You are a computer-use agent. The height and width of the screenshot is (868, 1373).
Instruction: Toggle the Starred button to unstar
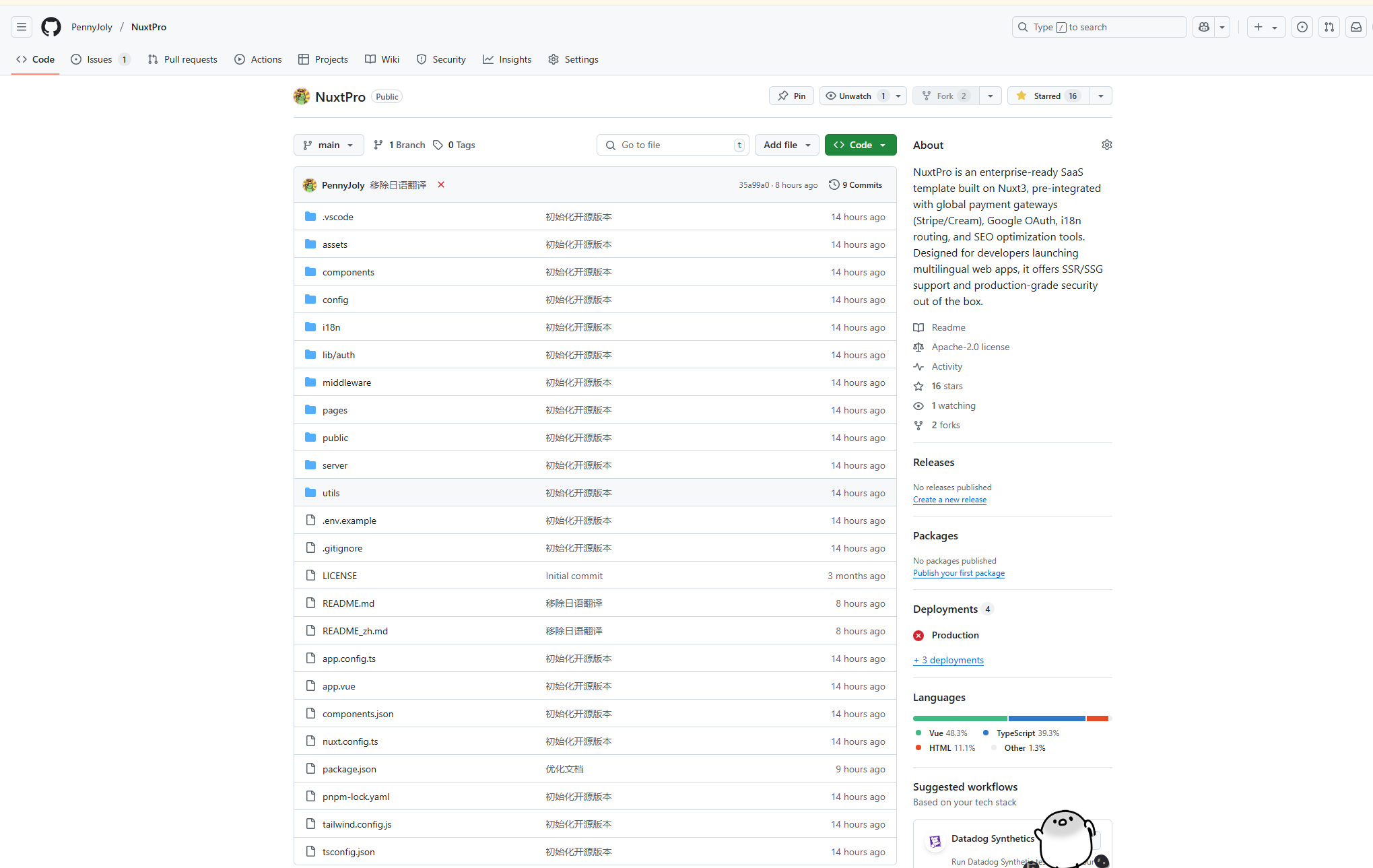[1048, 96]
